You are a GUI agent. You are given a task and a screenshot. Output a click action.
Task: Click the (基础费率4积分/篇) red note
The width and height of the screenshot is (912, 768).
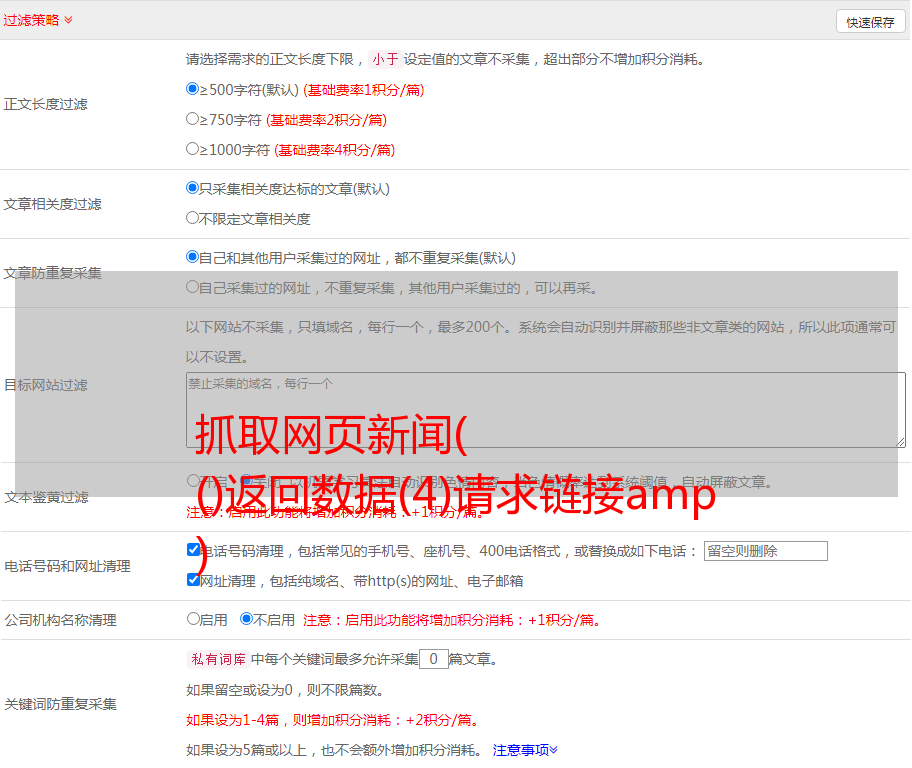(x=334, y=150)
